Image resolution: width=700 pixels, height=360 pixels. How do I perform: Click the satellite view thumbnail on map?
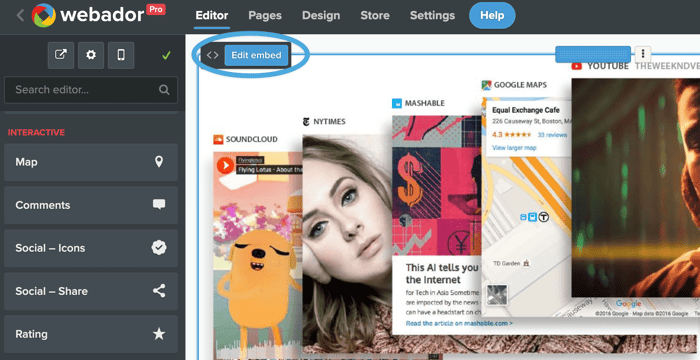[x=497, y=295]
